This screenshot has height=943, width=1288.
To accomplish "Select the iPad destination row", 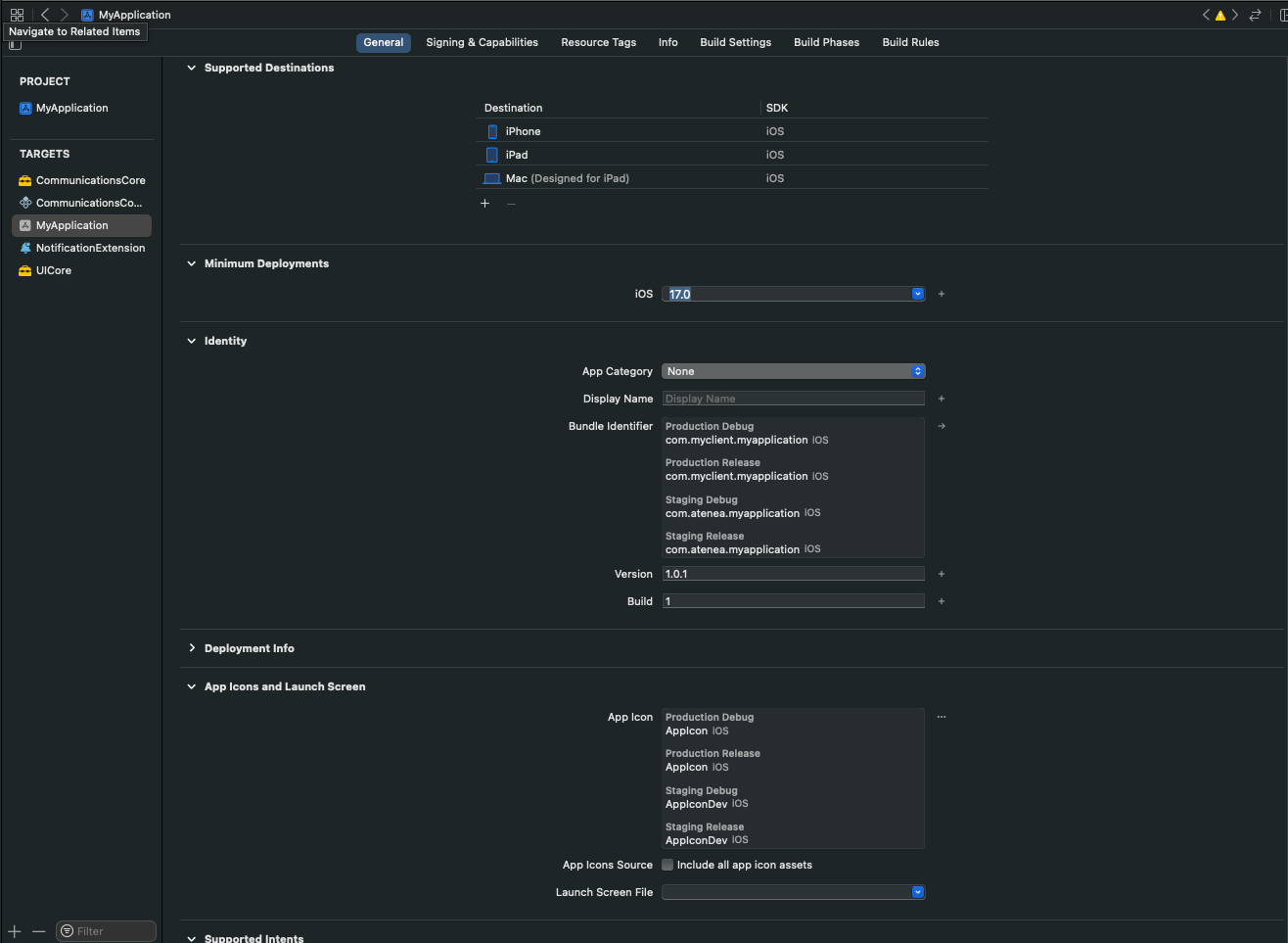I will click(x=732, y=155).
